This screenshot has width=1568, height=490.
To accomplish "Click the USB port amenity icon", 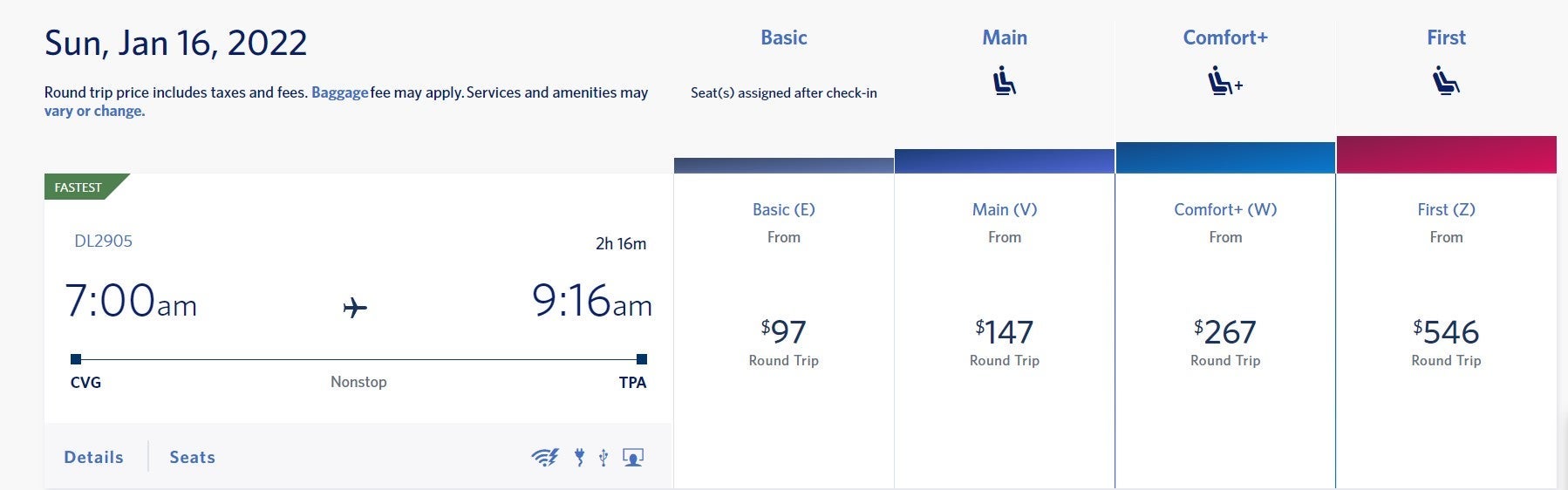I will [x=603, y=457].
